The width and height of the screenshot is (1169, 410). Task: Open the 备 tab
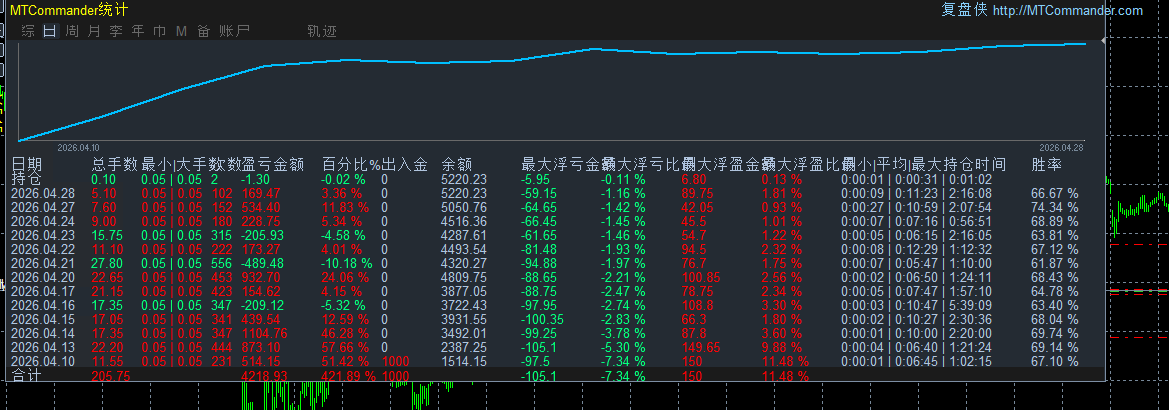(204, 31)
